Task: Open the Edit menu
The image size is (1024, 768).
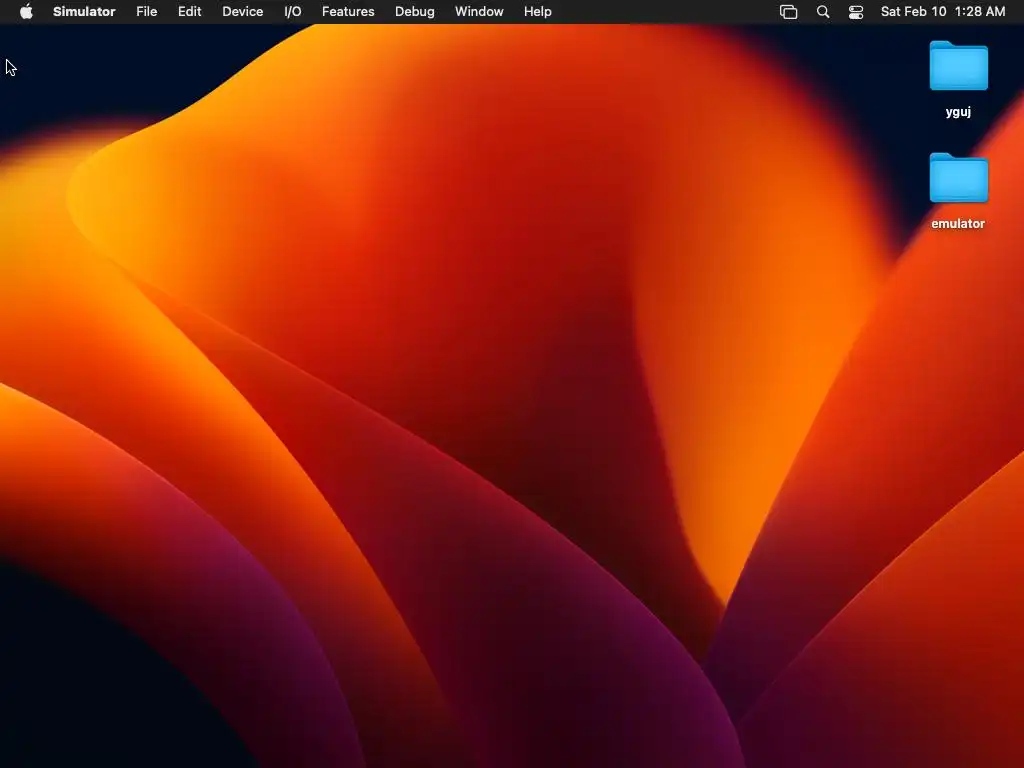Action: [x=189, y=12]
